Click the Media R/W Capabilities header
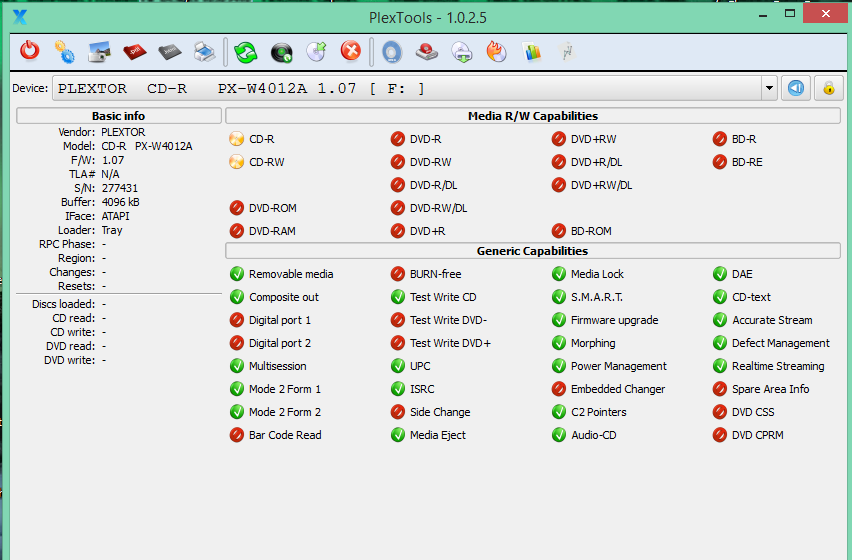The width and height of the screenshot is (852, 560). point(532,116)
